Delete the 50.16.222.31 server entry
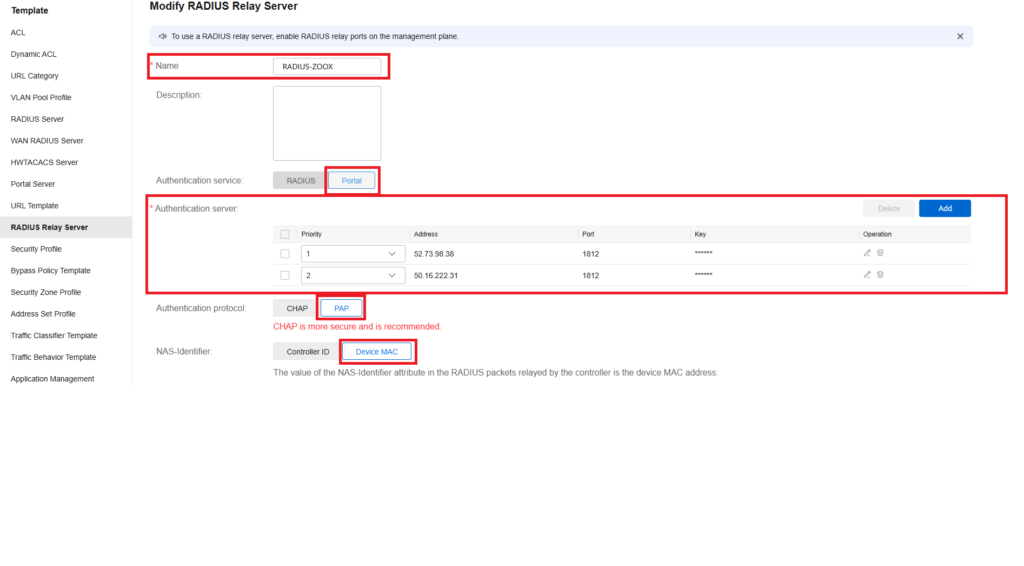This screenshot has width=1024, height=566. (880, 275)
